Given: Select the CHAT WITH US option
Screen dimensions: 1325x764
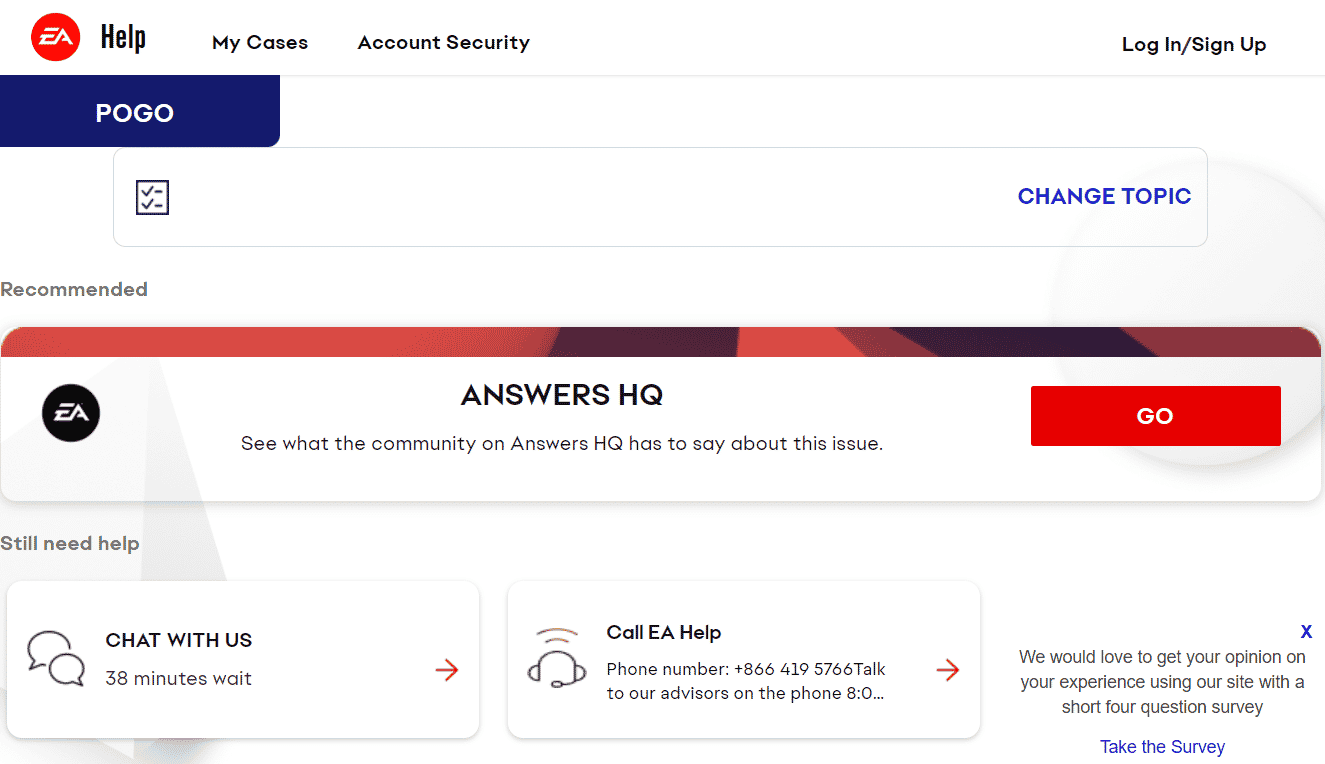Looking at the screenshot, I should coord(243,659).
